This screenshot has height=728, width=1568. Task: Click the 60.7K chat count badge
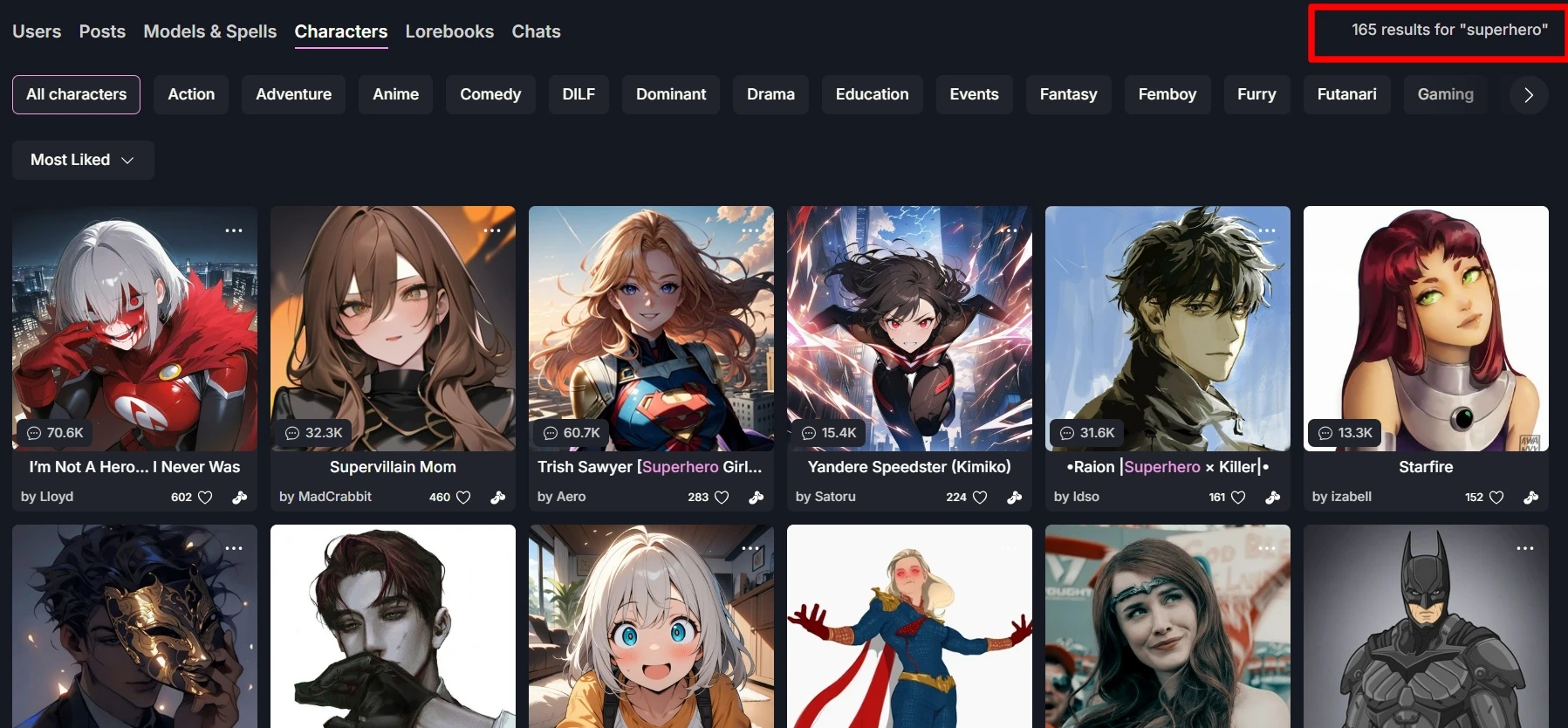click(x=572, y=433)
